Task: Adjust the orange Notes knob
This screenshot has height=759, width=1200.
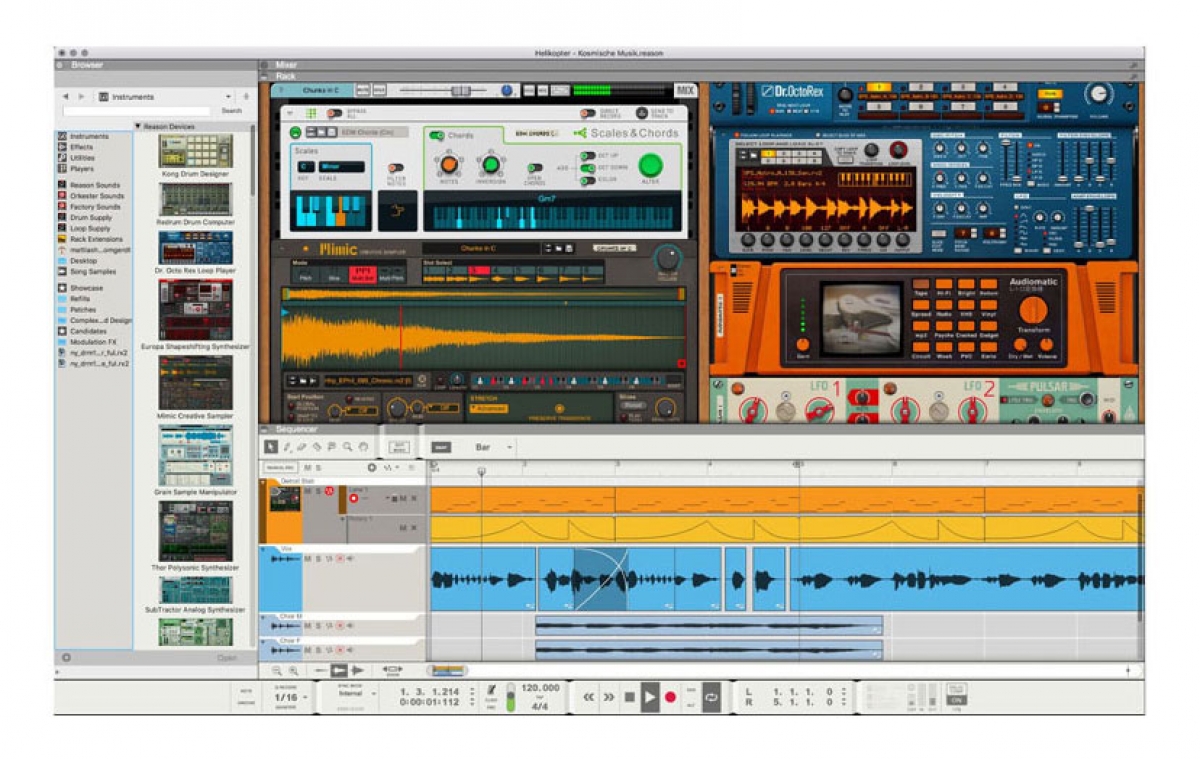Action: tap(449, 164)
